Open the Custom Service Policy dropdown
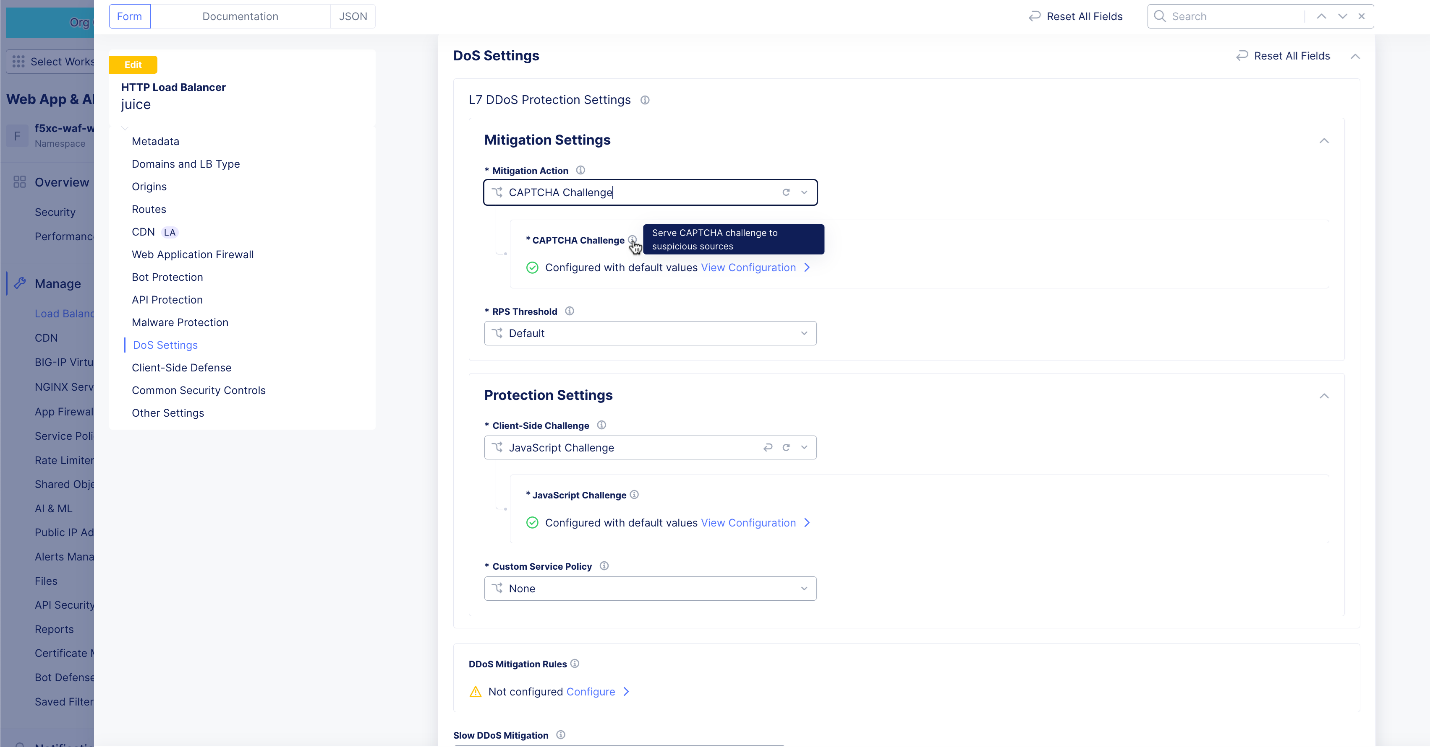This screenshot has height=747, width=1430. point(803,588)
